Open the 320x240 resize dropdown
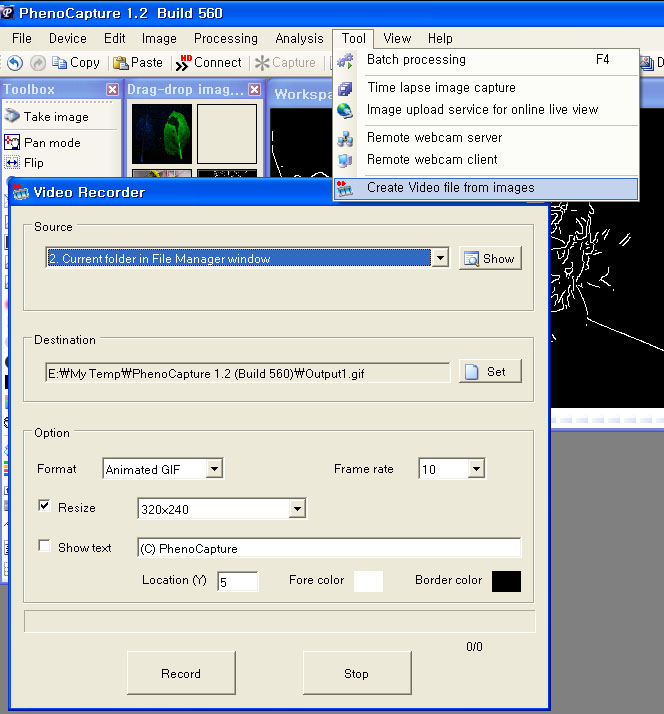The image size is (664, 714). [297, 510]
